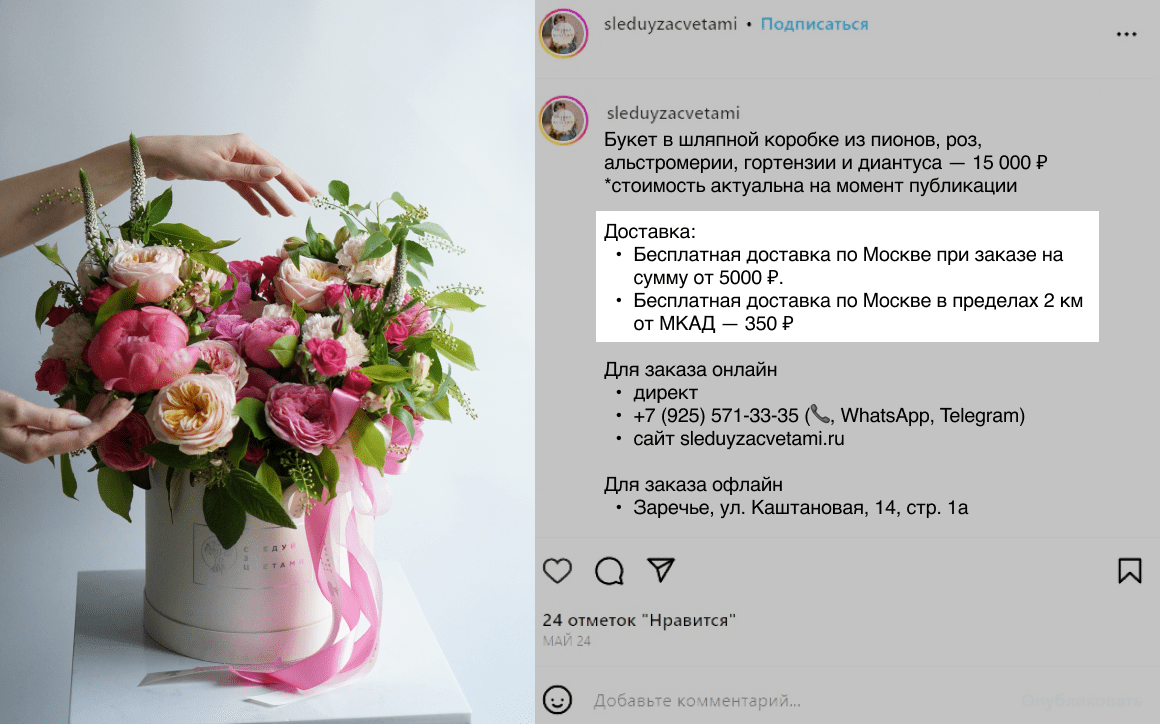Open sleduyzacvetami username above caption

672,113
